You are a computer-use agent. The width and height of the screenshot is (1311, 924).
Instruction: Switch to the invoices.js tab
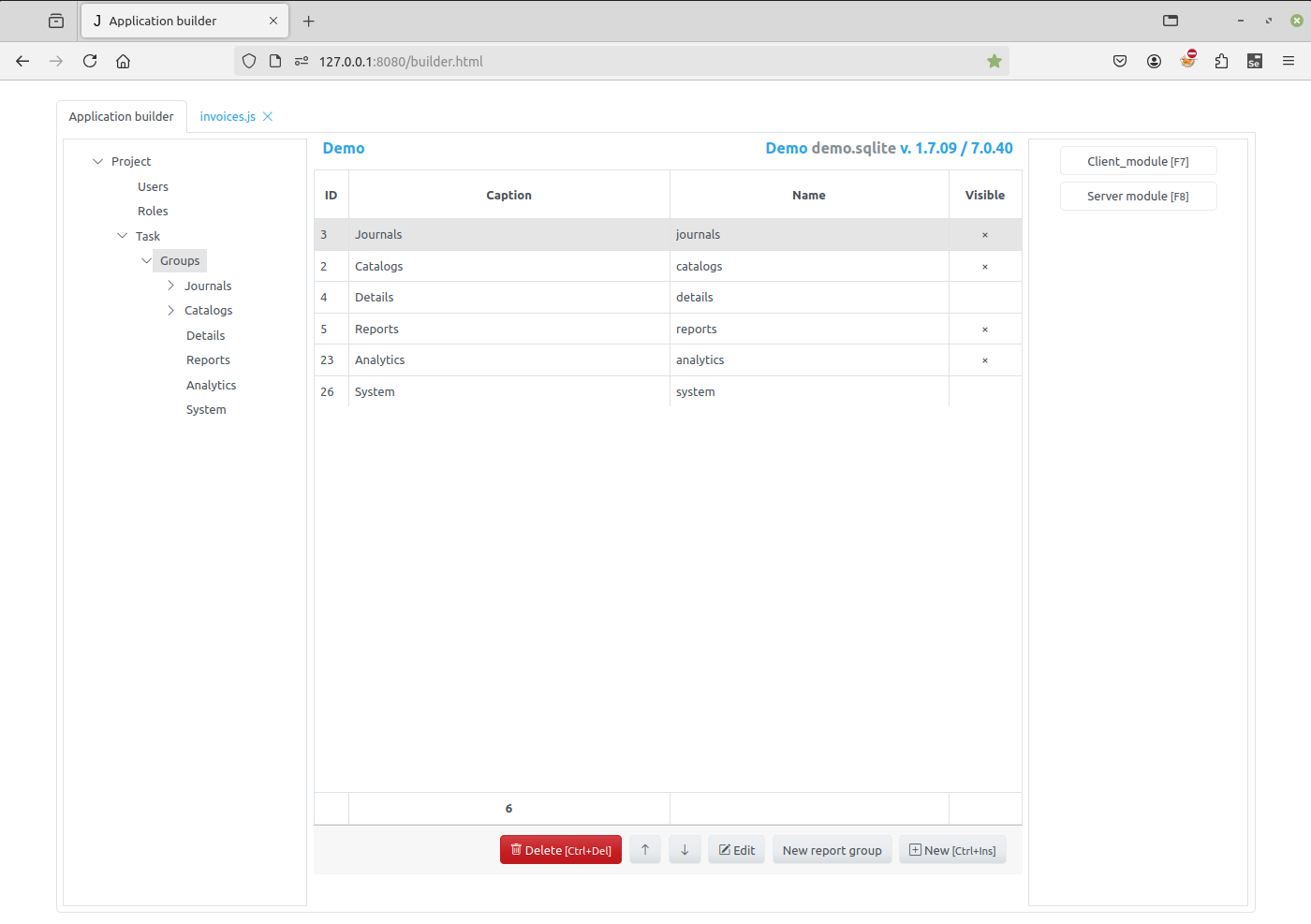click(228, 117)
